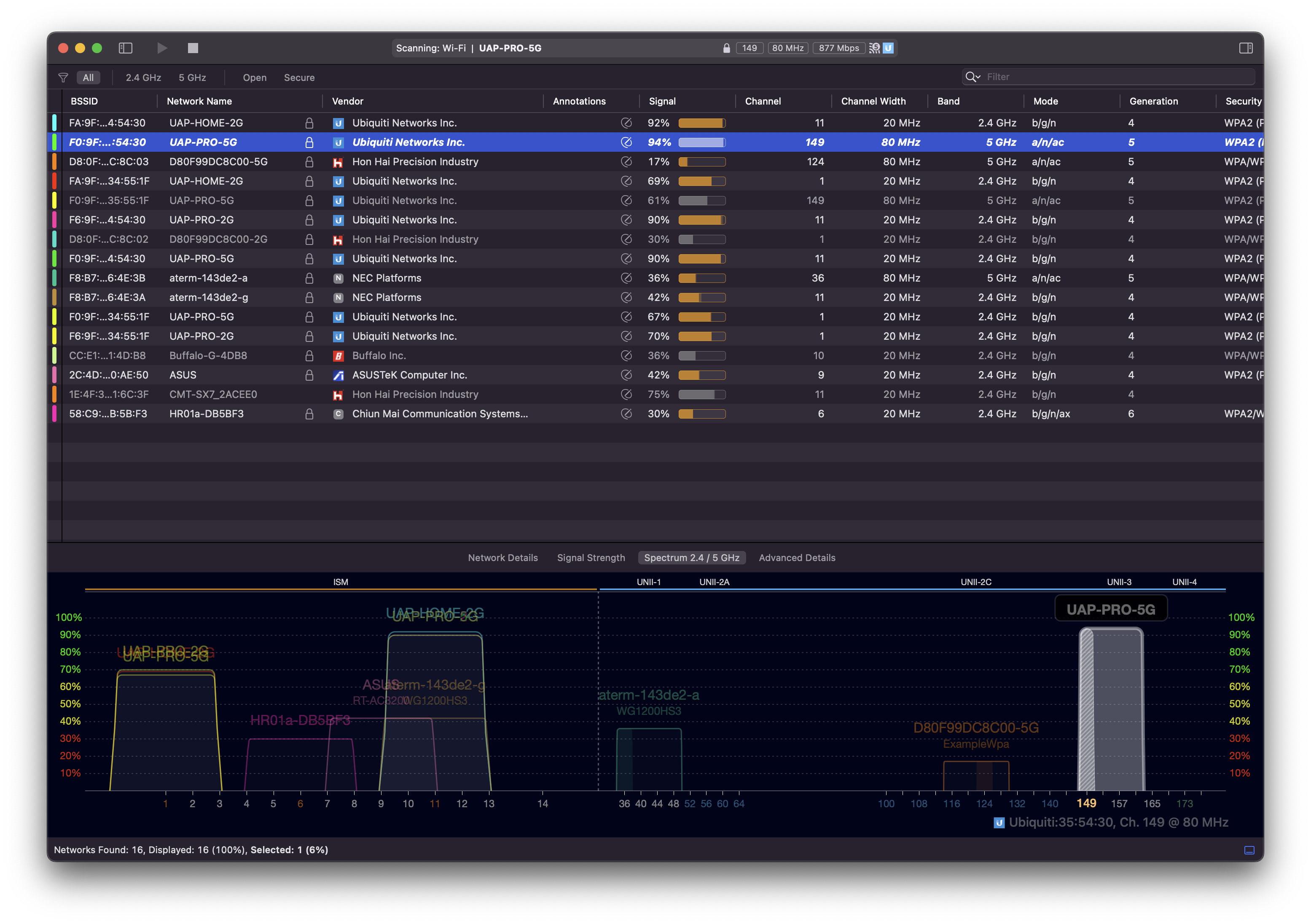
Task: Select the All filter
Action: (88, 78)
